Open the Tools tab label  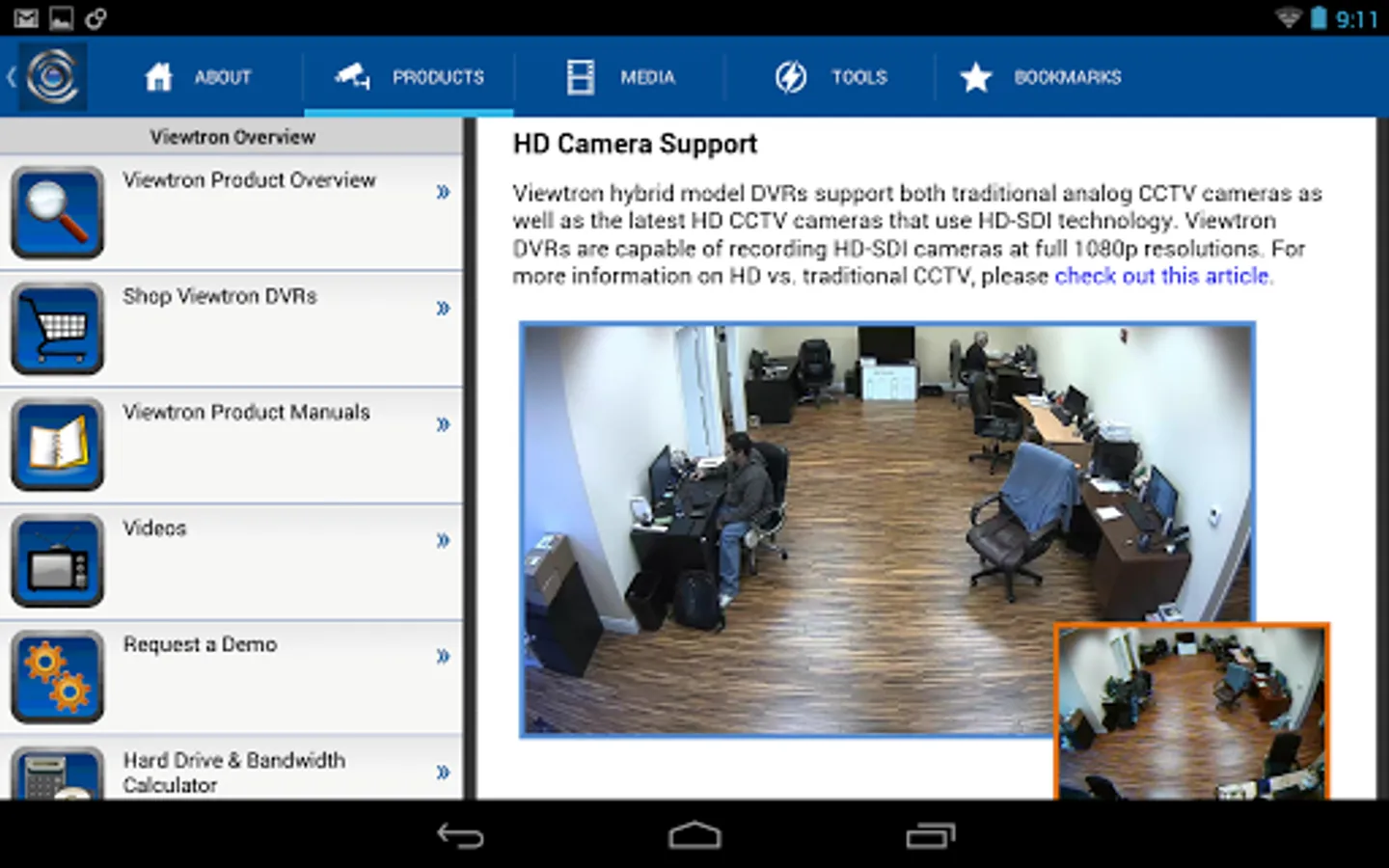(859, 77)
